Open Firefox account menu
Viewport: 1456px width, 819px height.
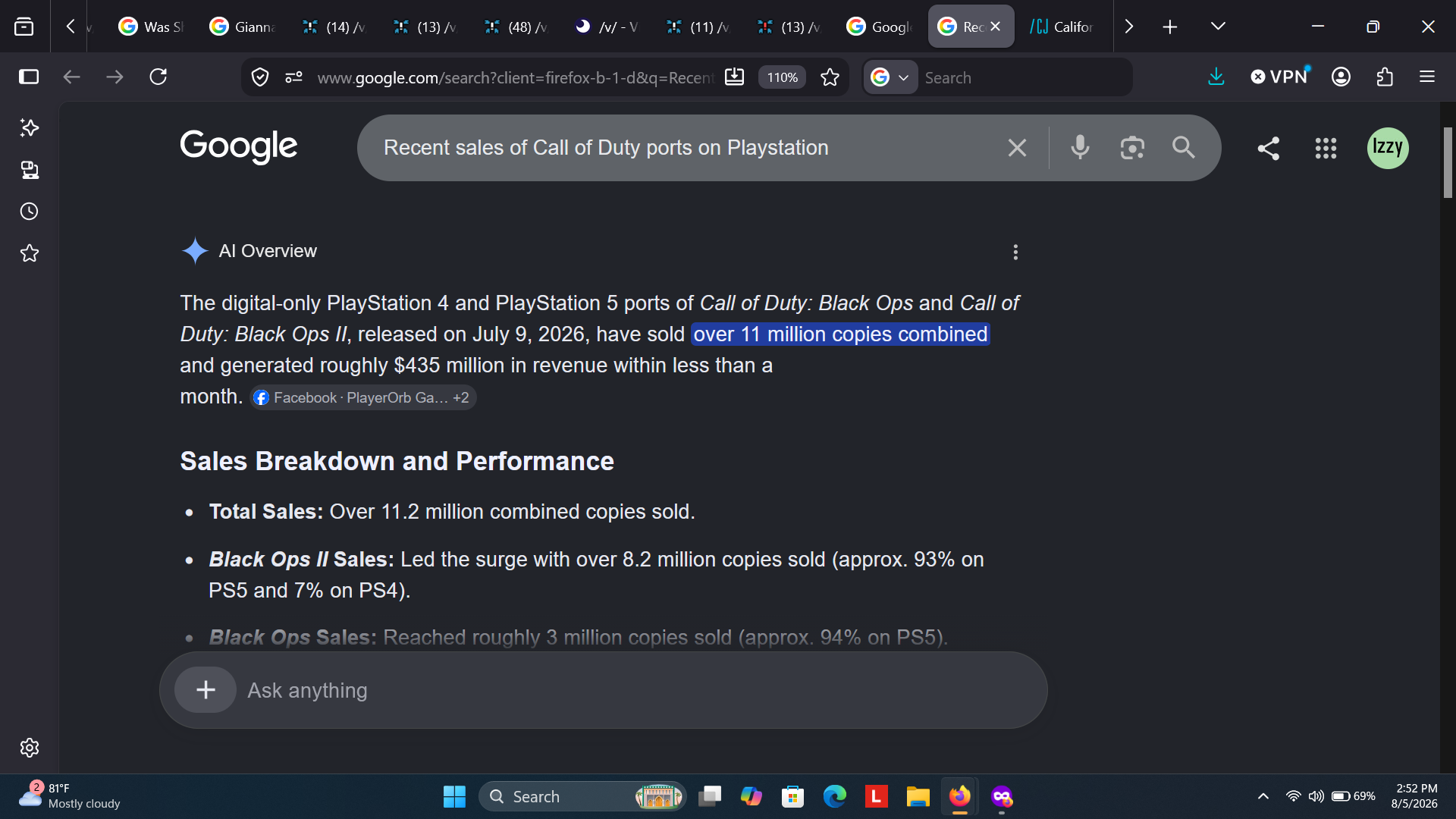[1341, 77]
